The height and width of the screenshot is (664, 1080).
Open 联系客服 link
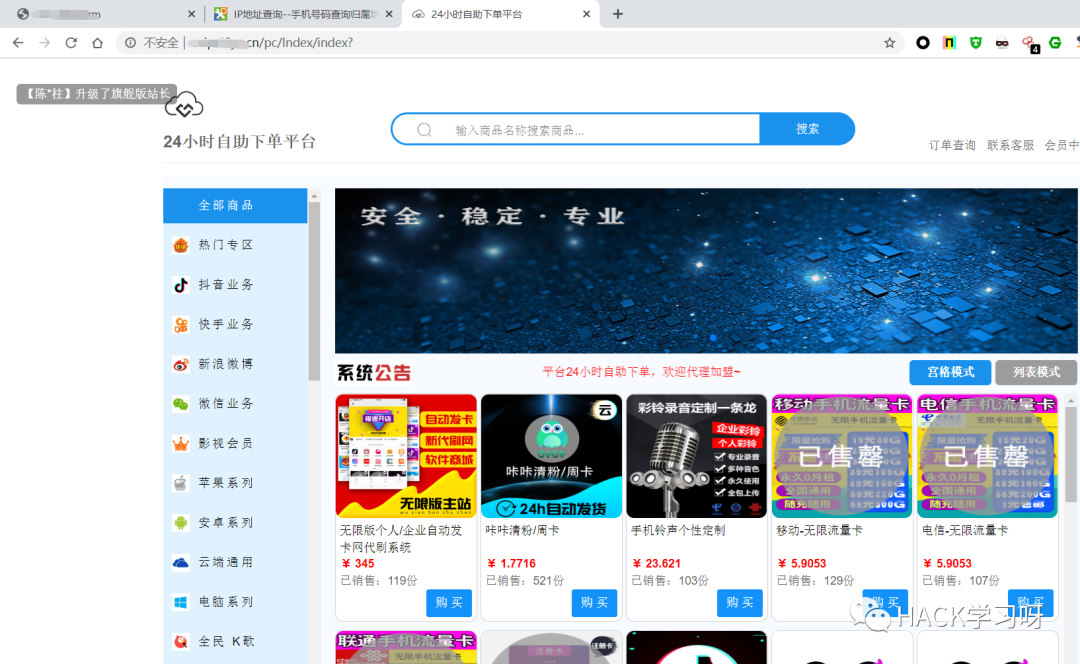tap(1010, 145)
